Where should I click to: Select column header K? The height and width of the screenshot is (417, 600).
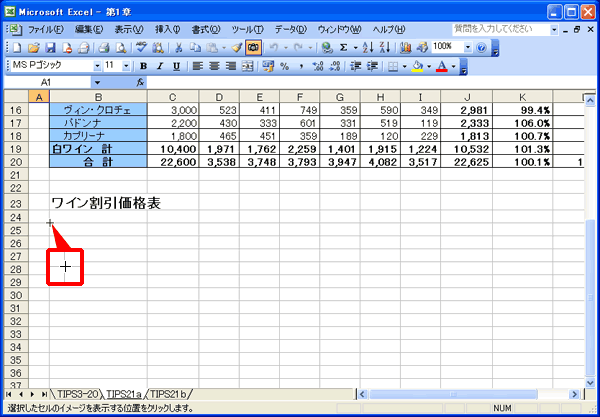click(x=522, y=97)
